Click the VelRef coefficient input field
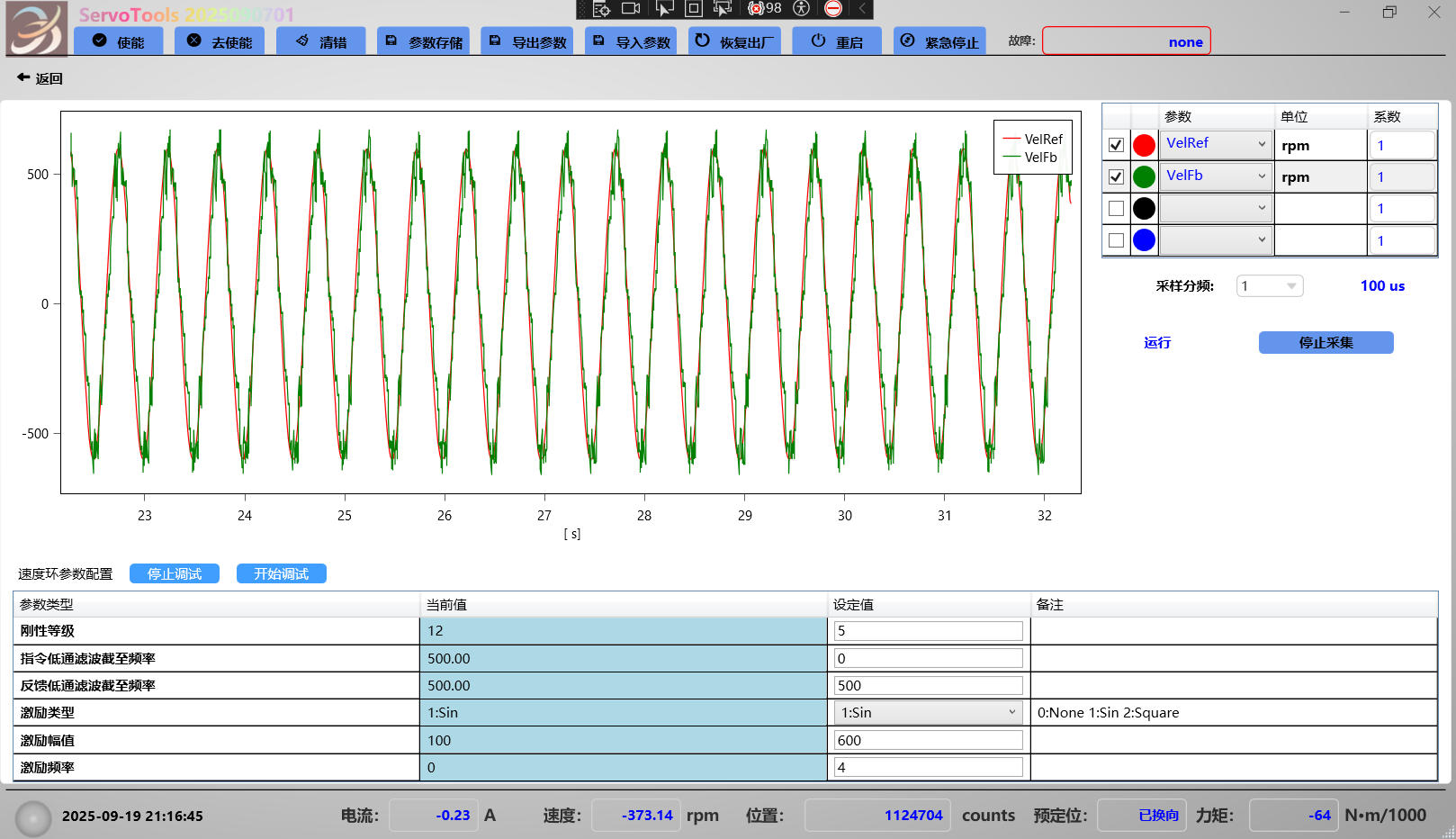Viewport: 1456px width, 839px height. tap(1402, 145)
